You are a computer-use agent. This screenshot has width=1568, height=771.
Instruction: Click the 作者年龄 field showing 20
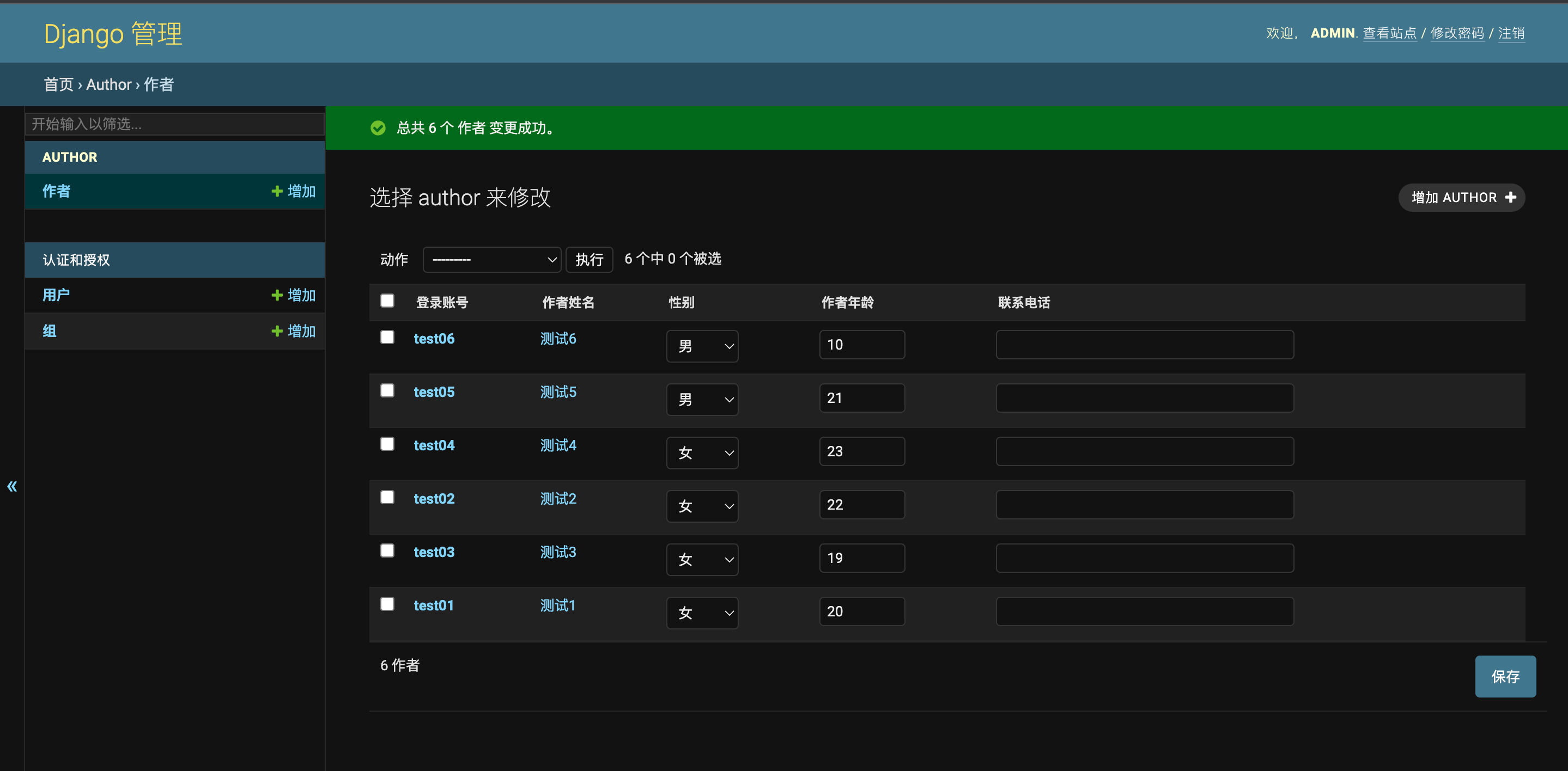pos(862,611)
